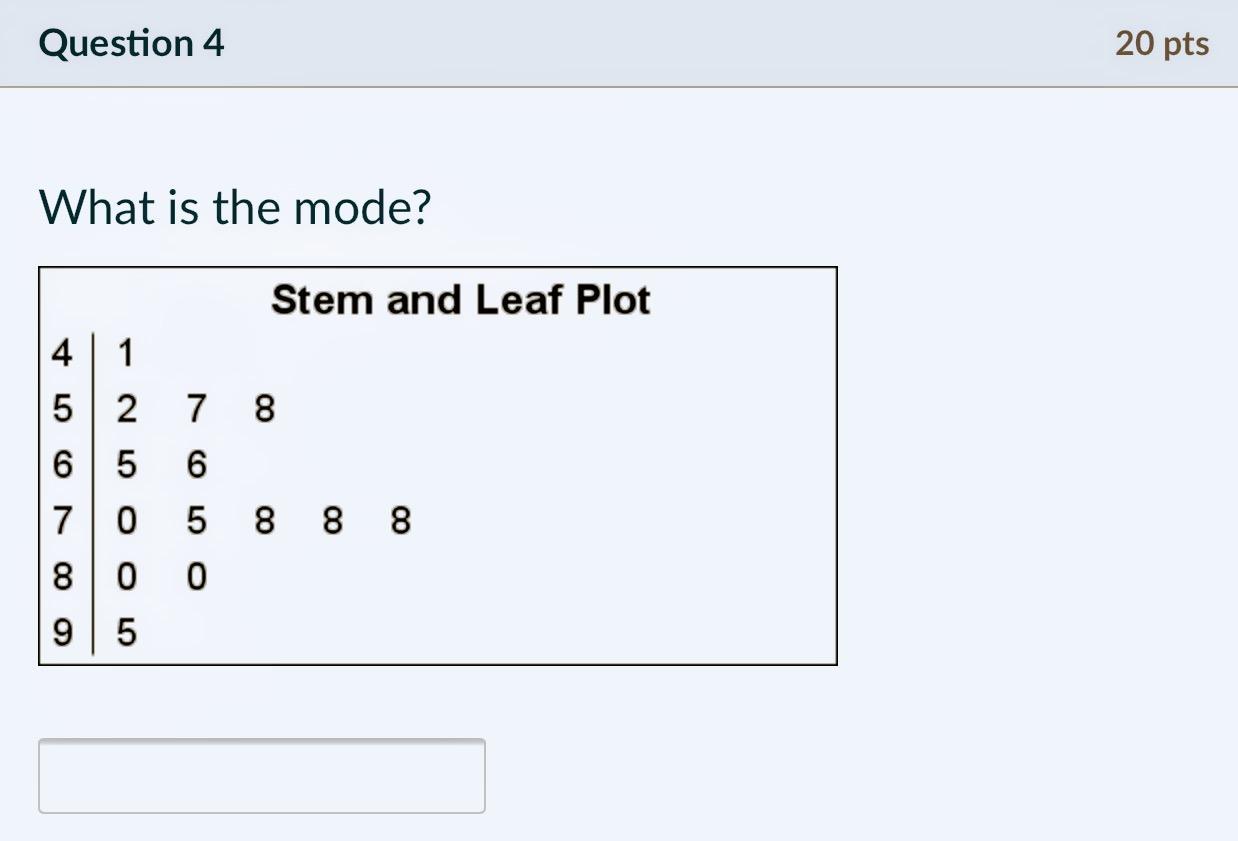Click stem 9 in the plot

point(62,633)
